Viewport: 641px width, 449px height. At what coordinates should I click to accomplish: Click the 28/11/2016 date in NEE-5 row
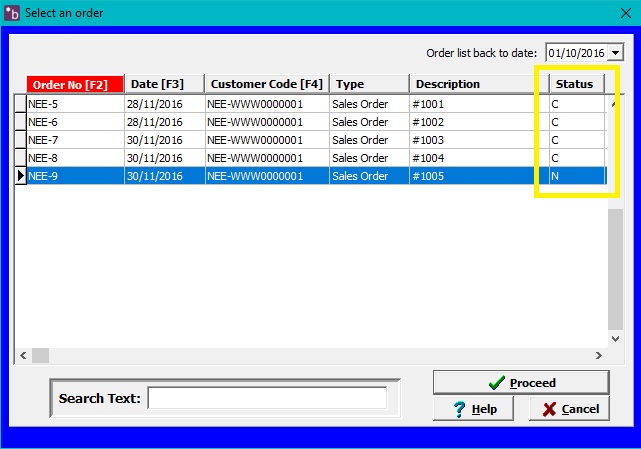(x=164, y=104)
